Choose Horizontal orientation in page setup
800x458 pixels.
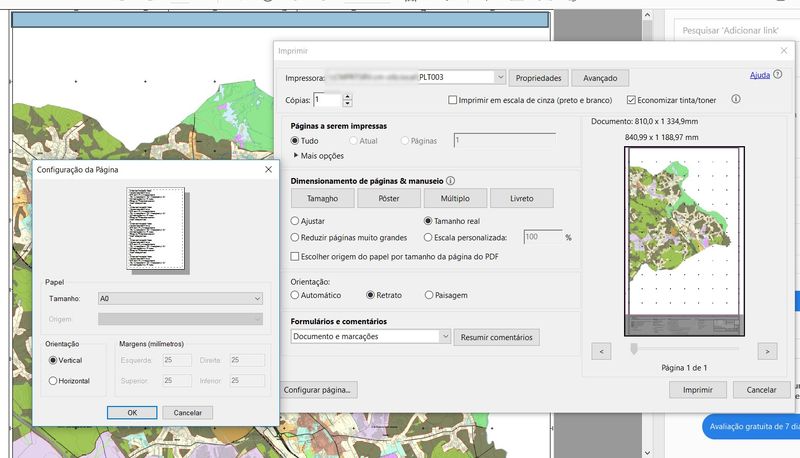coord(54,381)
